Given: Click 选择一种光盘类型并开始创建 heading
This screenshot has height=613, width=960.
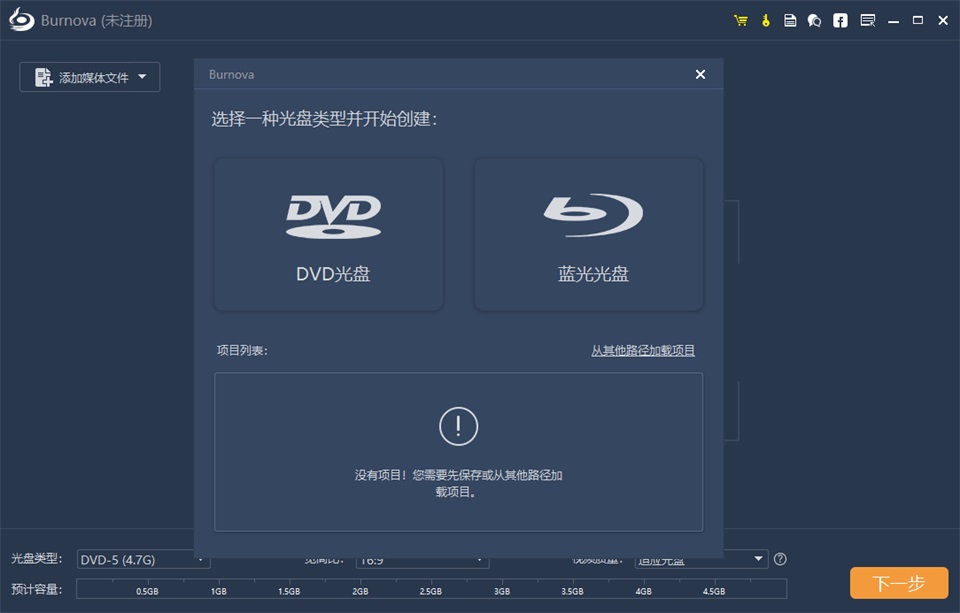Looking at the screenshot, I should click(324, 119).
